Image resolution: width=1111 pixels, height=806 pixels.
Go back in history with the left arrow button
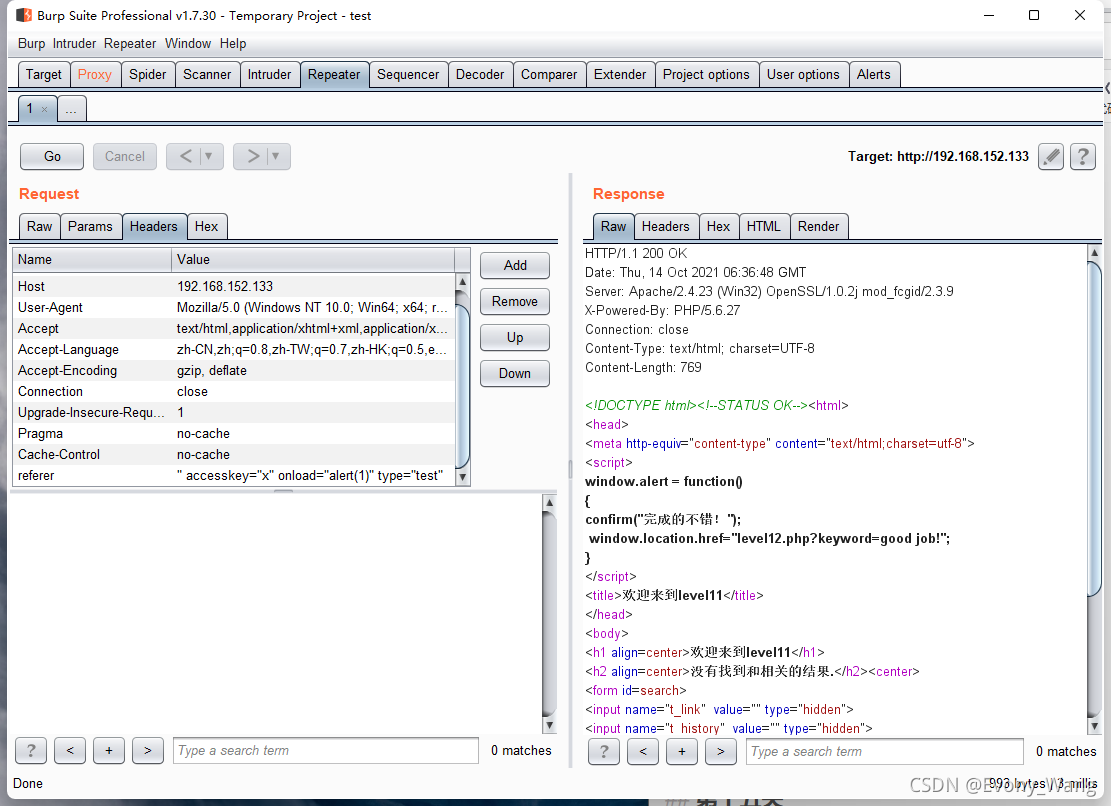click(186, 157)
